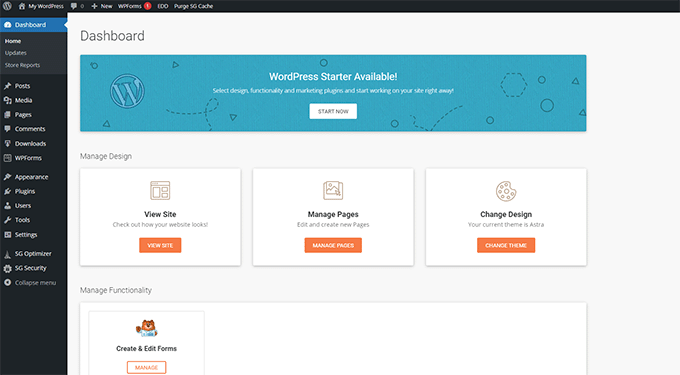
Task: Click the plus New icon in admin bar
Action: coord(94,6)
